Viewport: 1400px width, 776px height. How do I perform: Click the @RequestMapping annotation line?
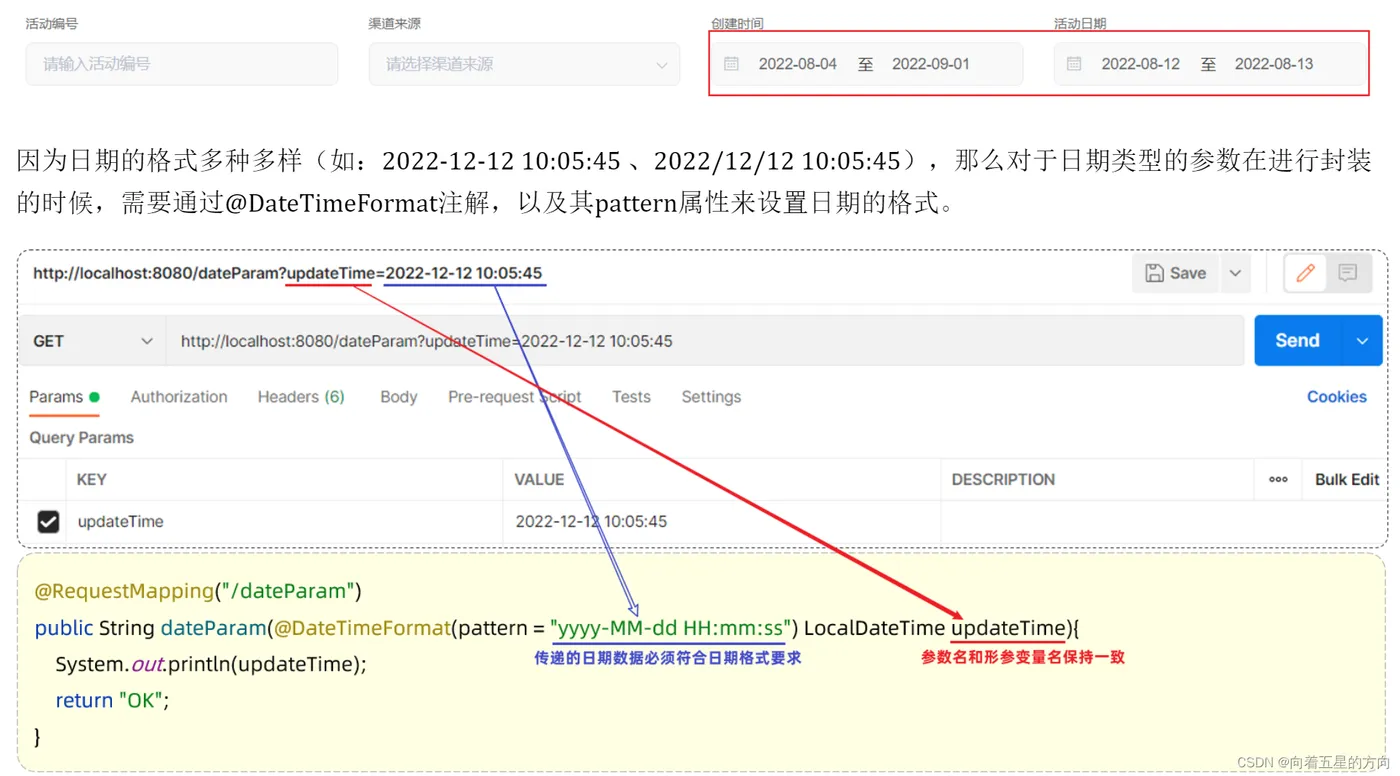tap(198, 591)
